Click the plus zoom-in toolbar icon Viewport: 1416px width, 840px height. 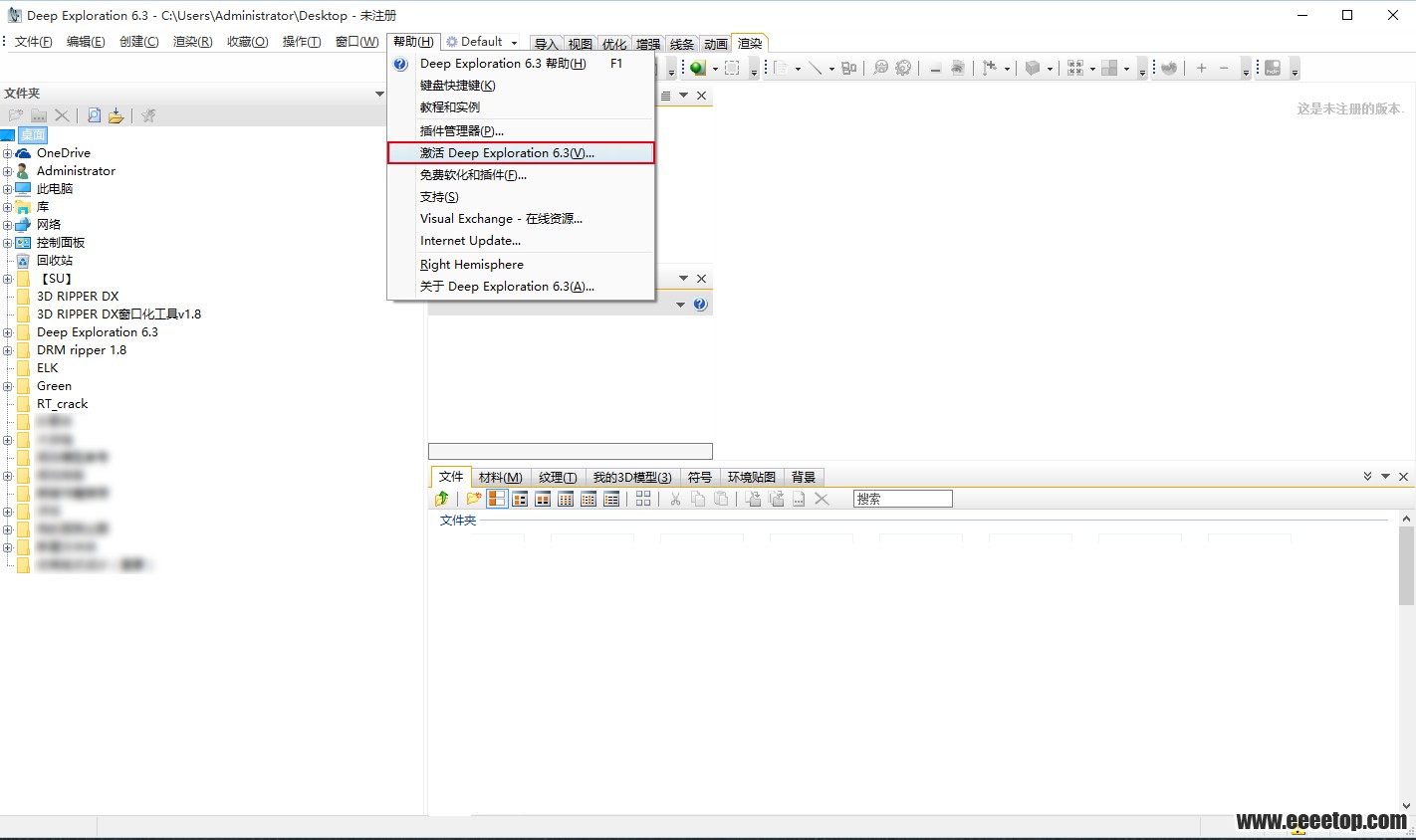point(1202,68)
